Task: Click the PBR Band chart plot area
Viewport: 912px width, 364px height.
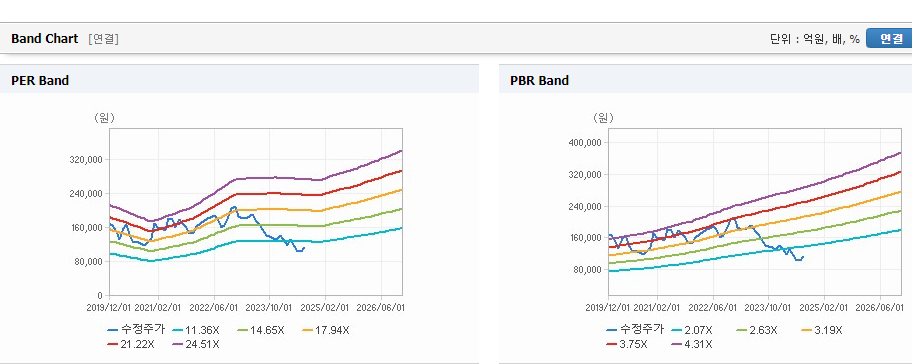Action: [x=755, y=212]
